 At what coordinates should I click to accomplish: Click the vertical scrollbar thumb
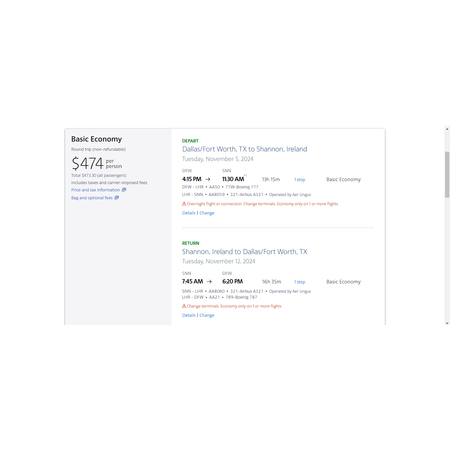pyautogui.click(x=447, y=175)
